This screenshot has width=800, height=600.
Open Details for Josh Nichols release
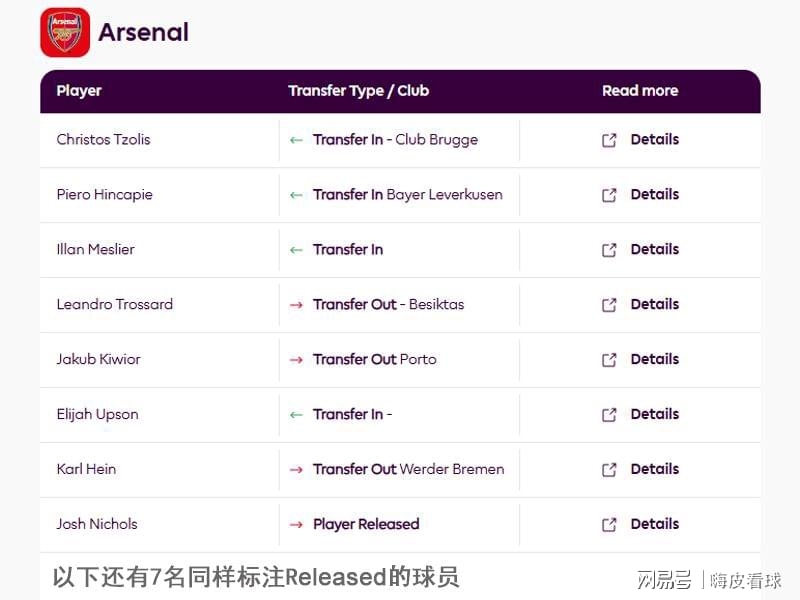coord(655,524)
